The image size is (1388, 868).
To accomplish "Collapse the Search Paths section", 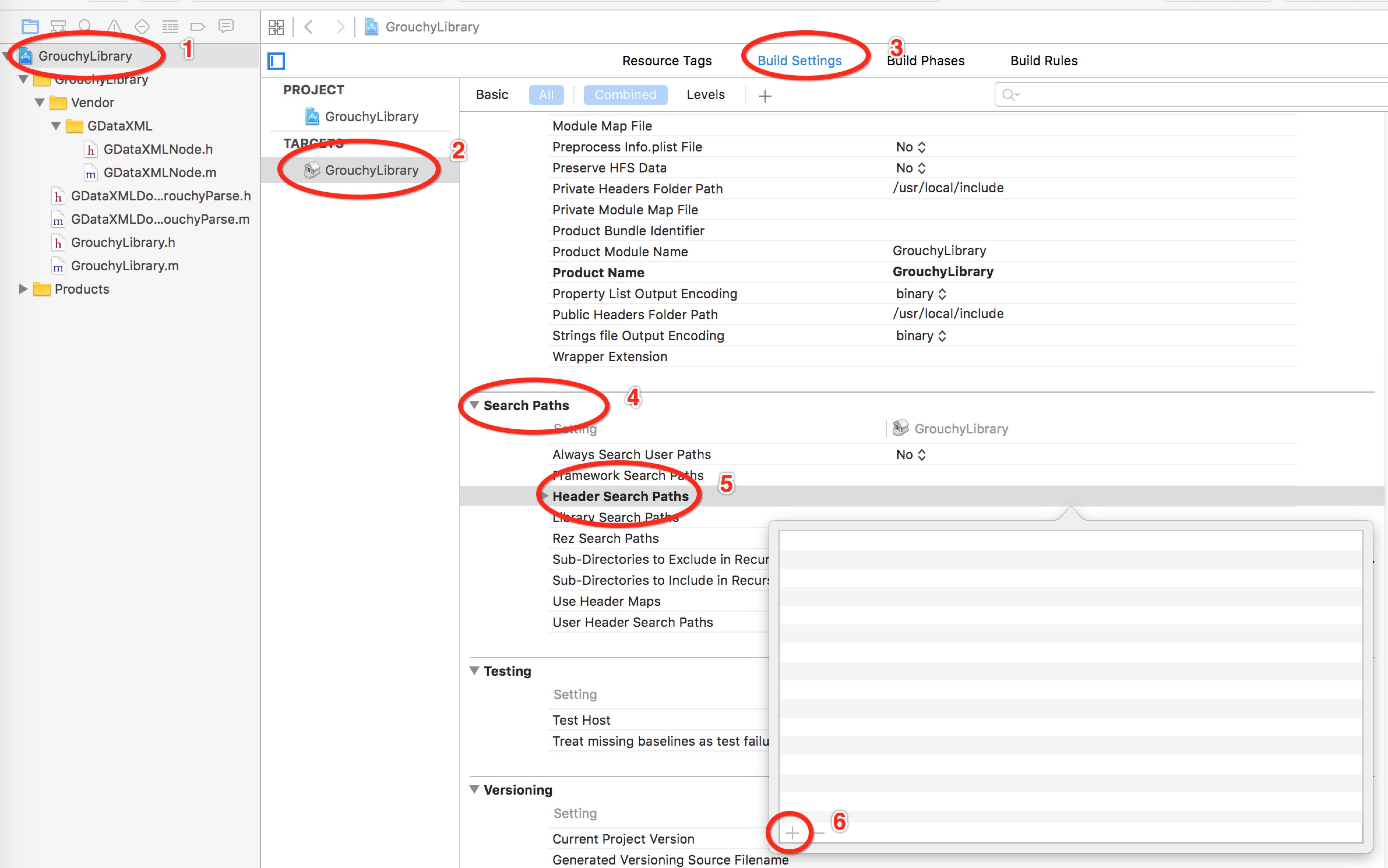I will coord(474,405).
